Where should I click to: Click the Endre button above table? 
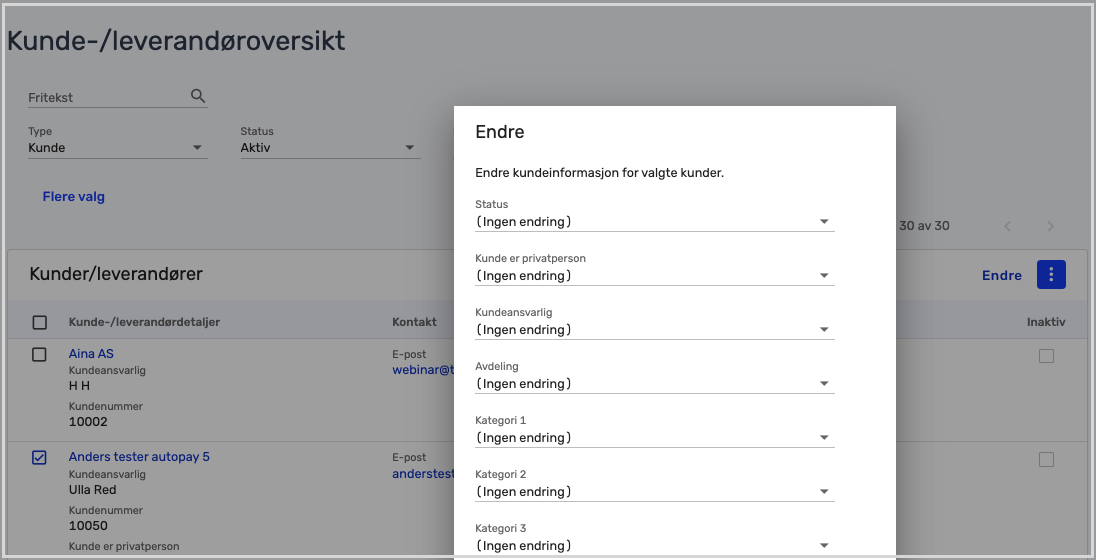click(1002, 275)
